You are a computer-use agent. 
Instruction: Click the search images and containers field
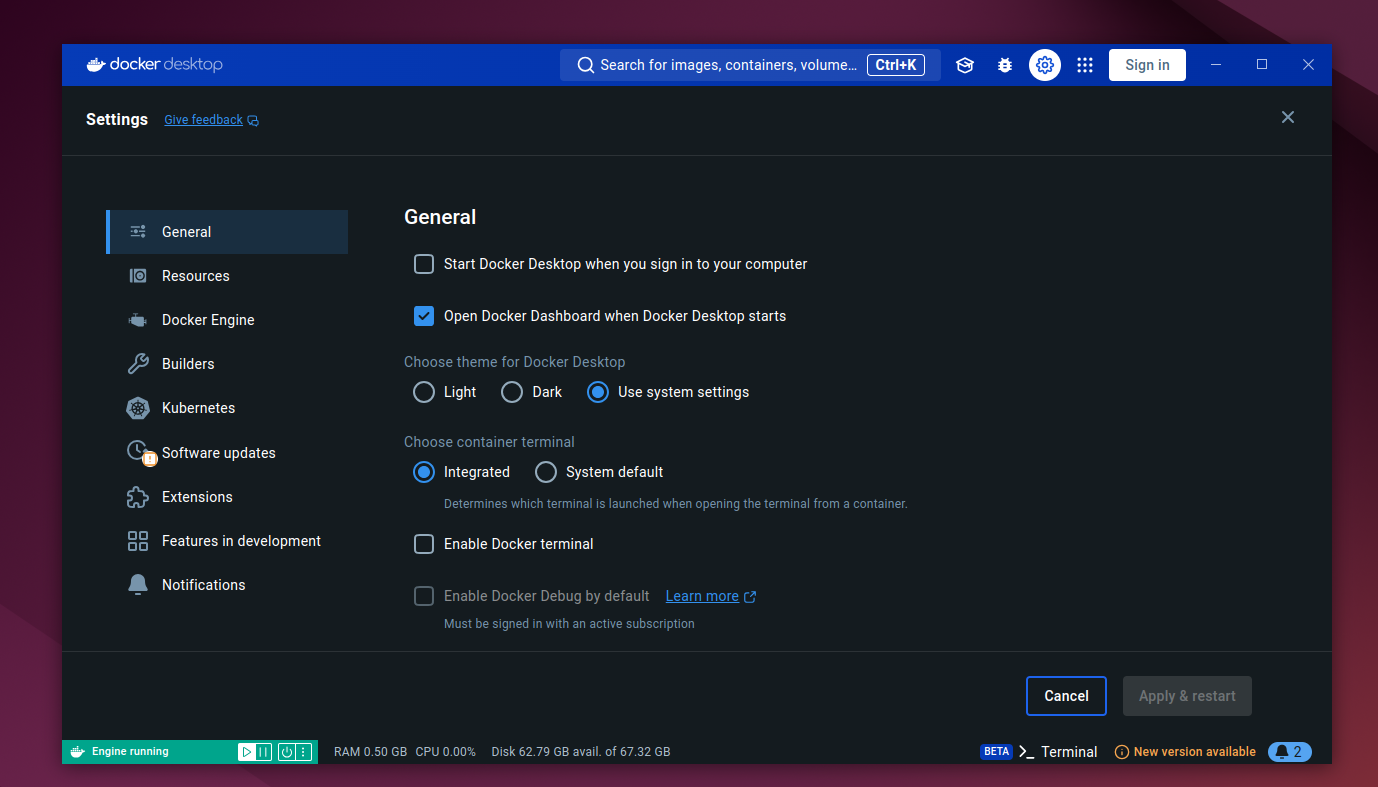point(750,65)
